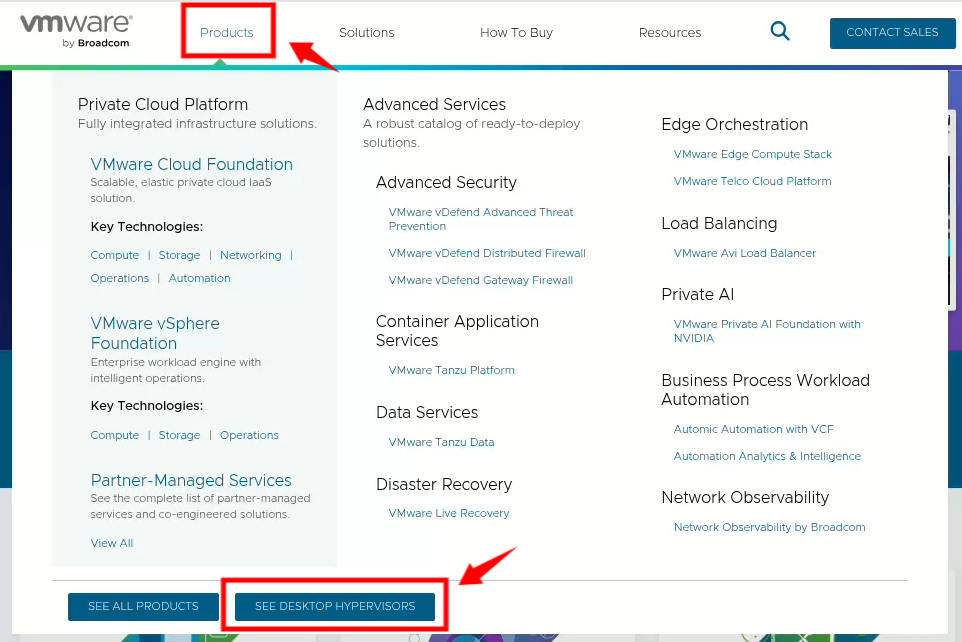Click the Edge Orchestration heading
The image size is (962, 642).
tap(734, 125)
